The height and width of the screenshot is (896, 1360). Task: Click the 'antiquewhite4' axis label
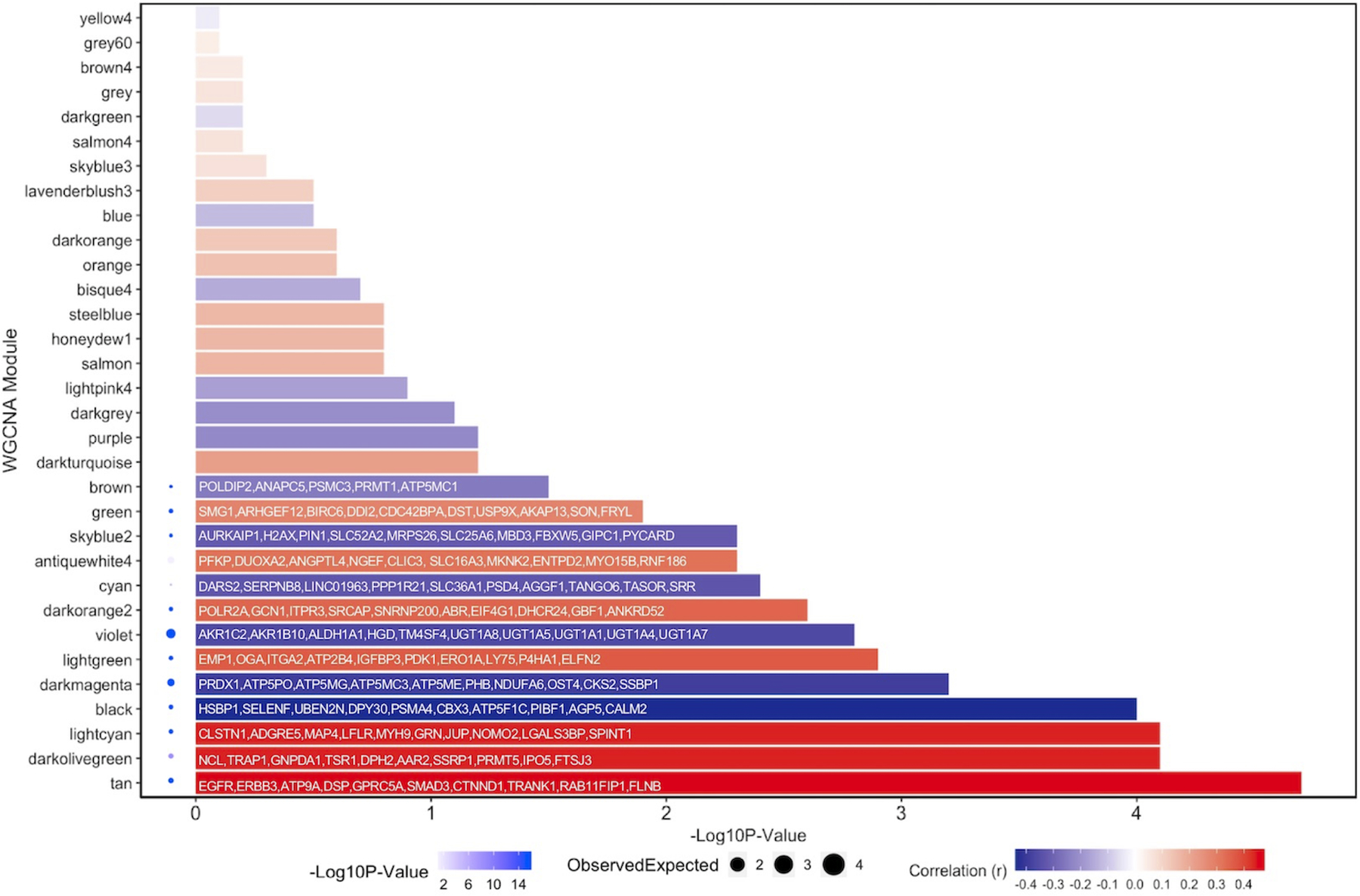83,561
